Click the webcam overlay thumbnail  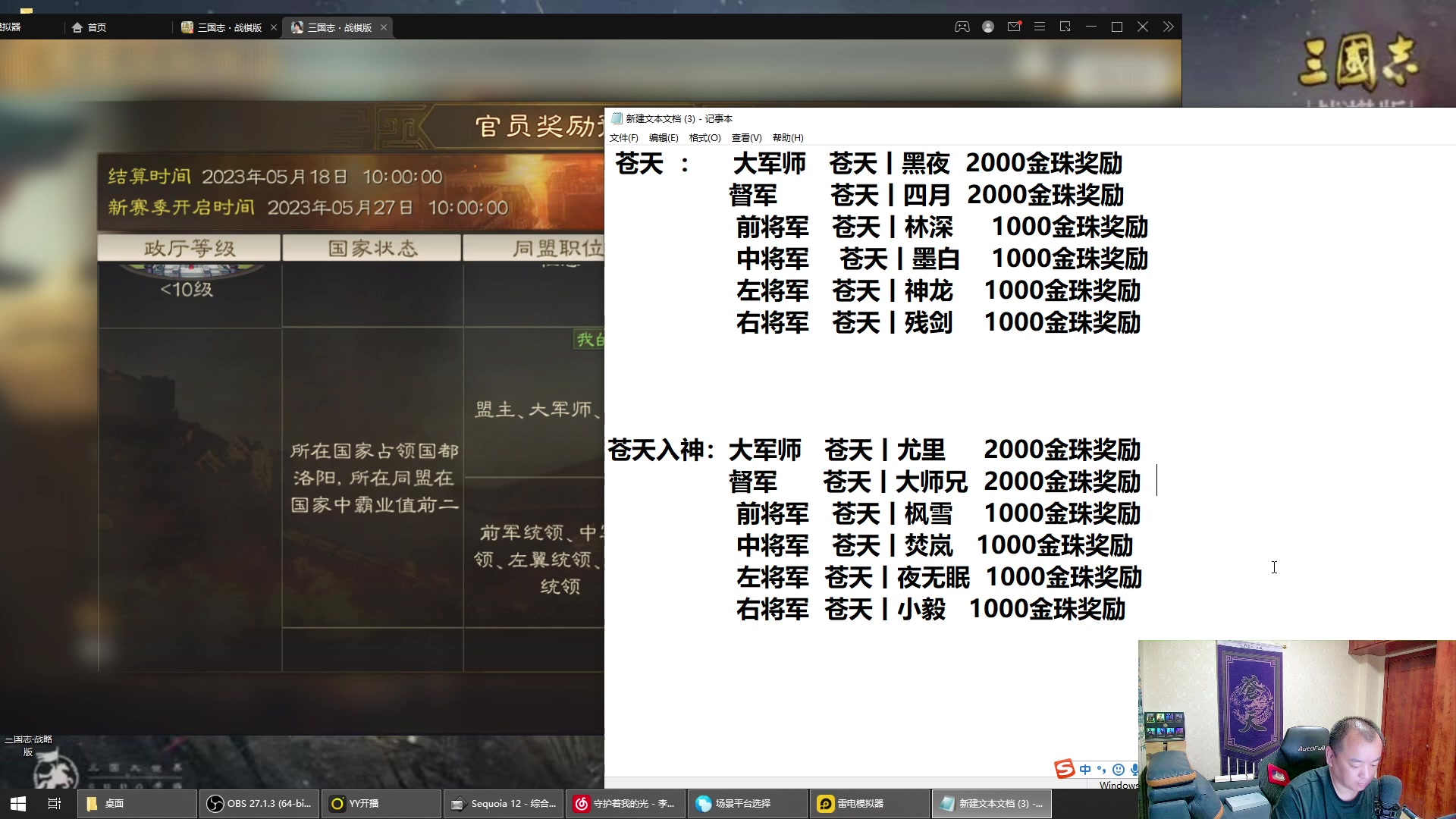tap(1297, 730)
